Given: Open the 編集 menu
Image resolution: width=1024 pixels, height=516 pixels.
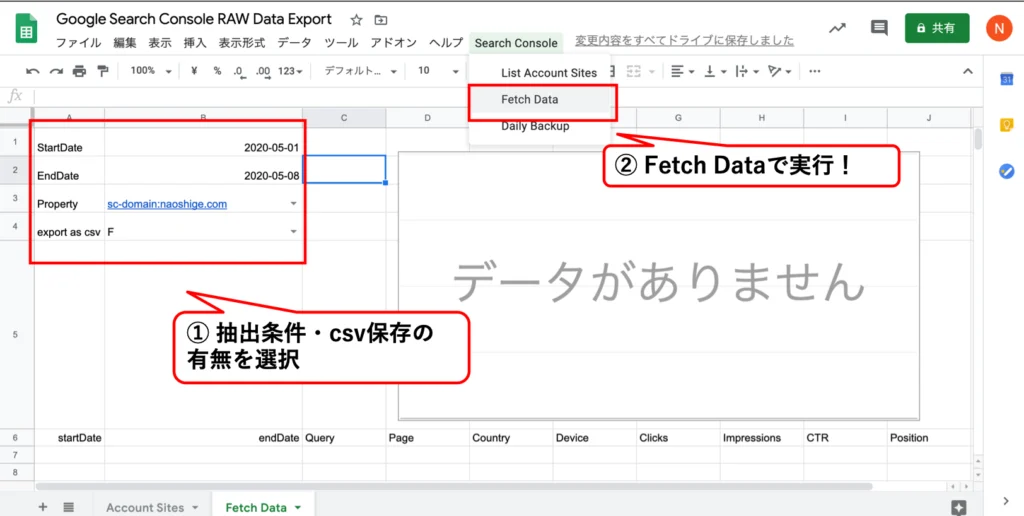Looking at the screenshot, I should [x=125, y=42].
